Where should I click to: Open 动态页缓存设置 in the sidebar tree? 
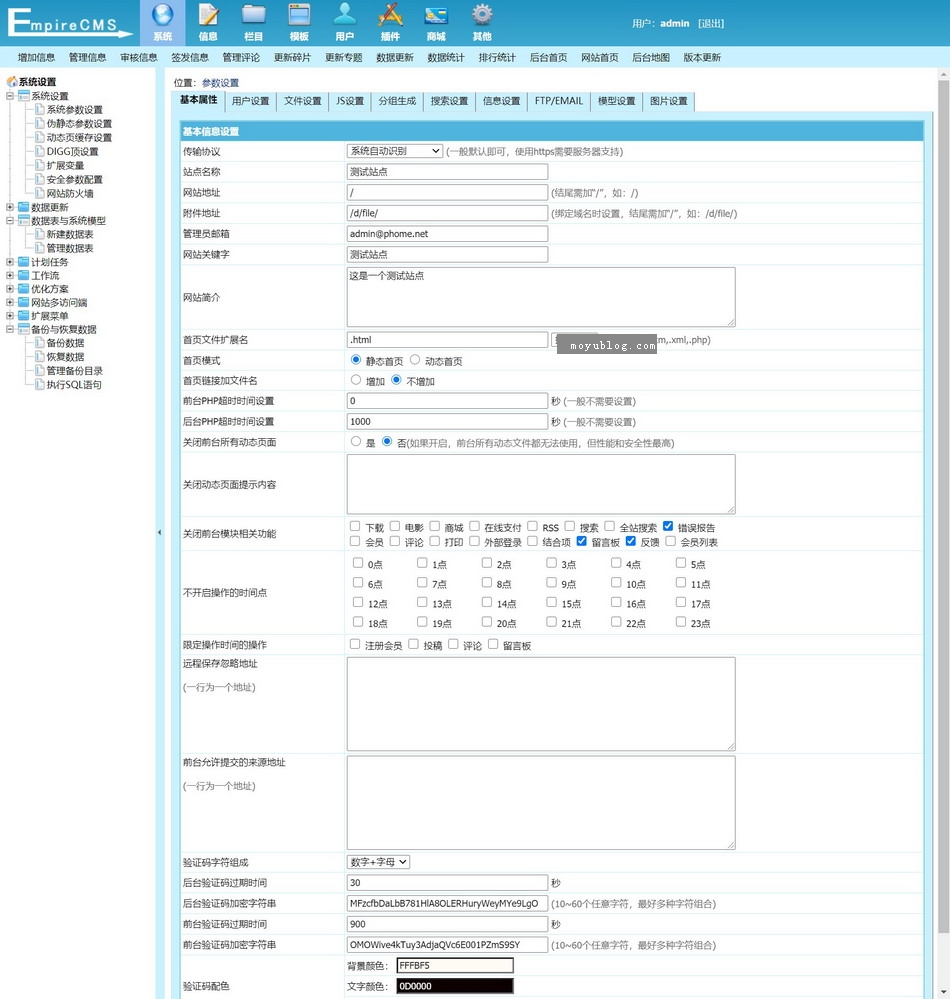[79, 138]
